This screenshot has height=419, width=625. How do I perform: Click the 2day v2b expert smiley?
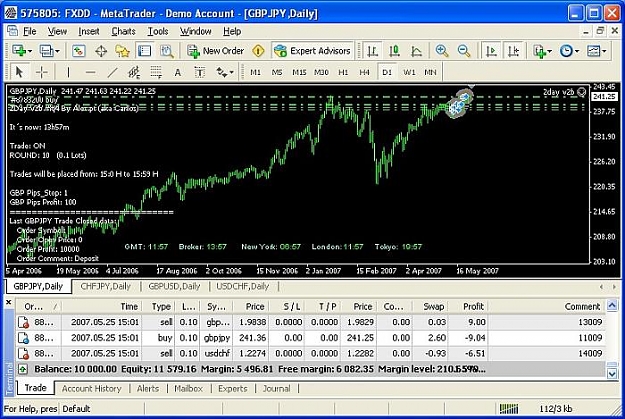pyautogui.click(x=582, y=92)
